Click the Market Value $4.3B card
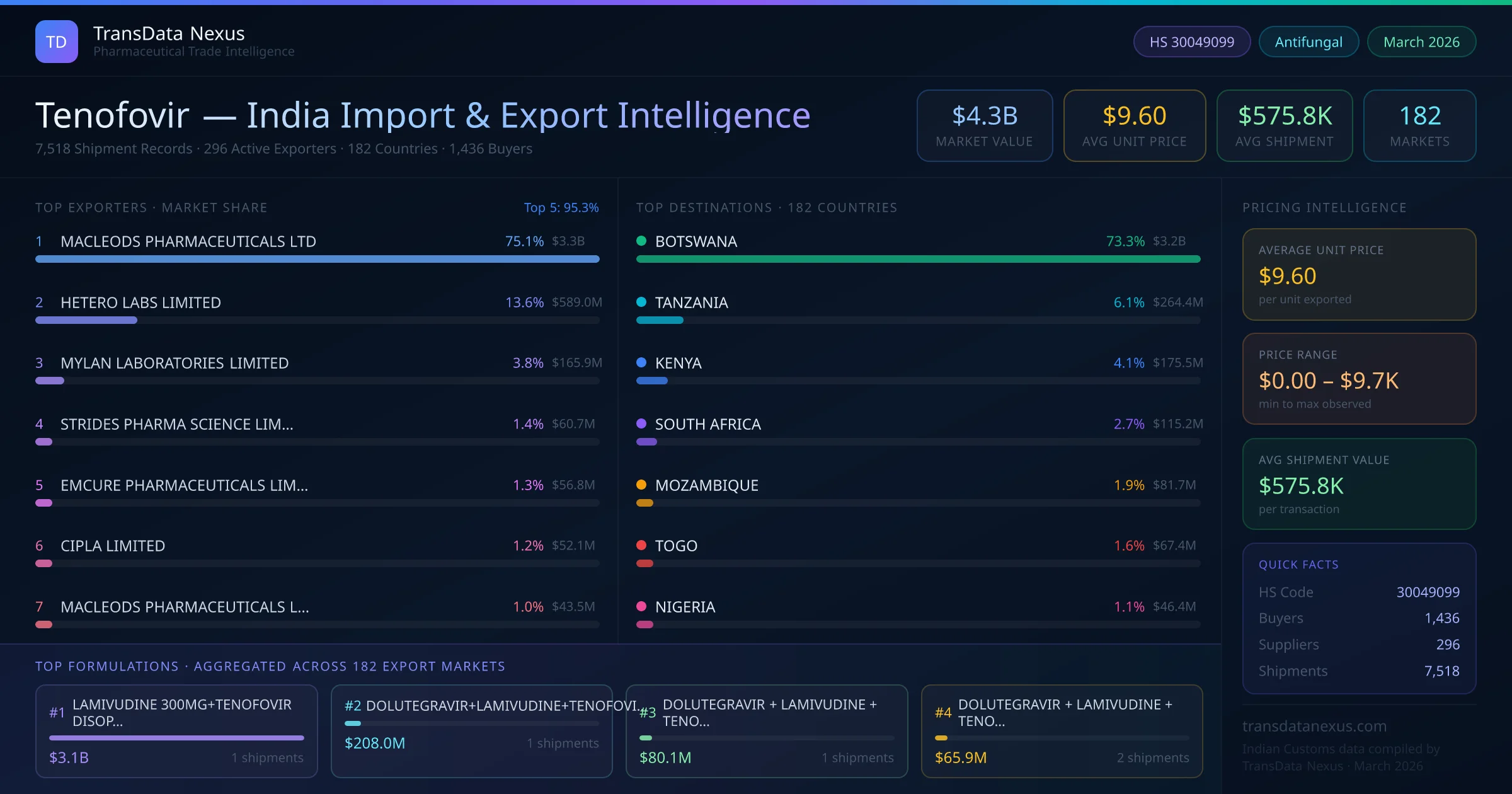The image size is (1512, 794). [x=984, y=125]
